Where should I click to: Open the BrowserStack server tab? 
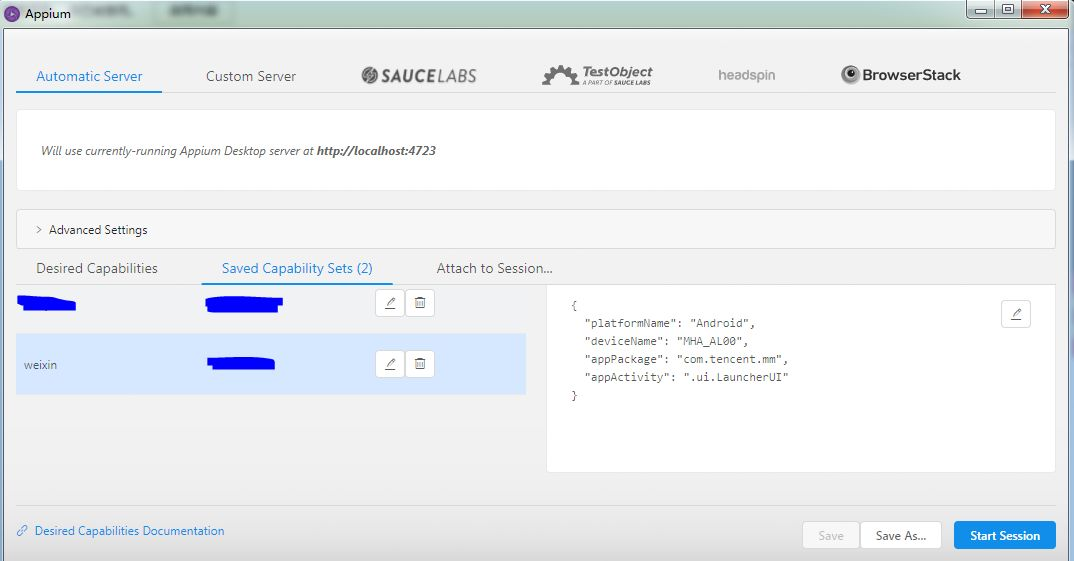click(901, 75)
